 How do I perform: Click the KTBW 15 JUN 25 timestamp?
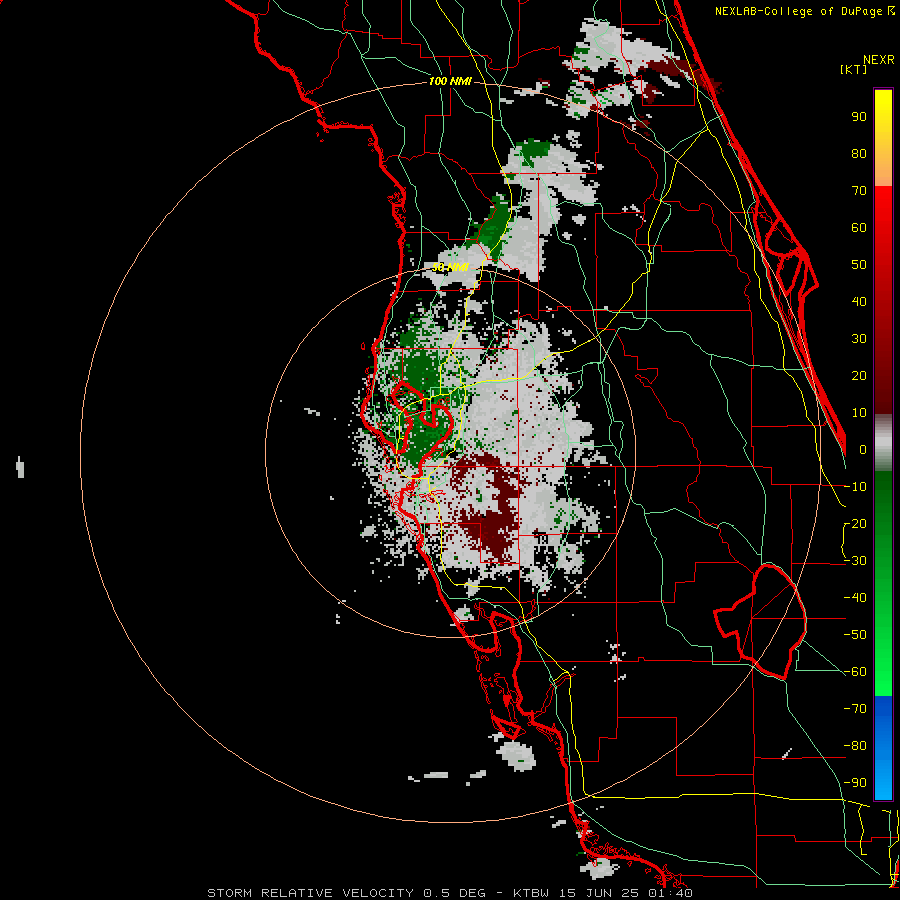click(x=603, y=893)
